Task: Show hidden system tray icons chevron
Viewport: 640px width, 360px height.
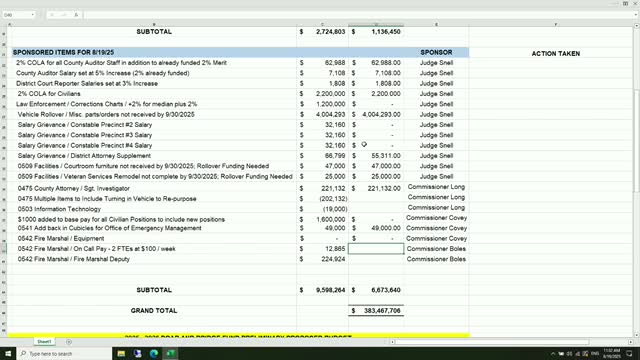Action: (x=553, y=354)
